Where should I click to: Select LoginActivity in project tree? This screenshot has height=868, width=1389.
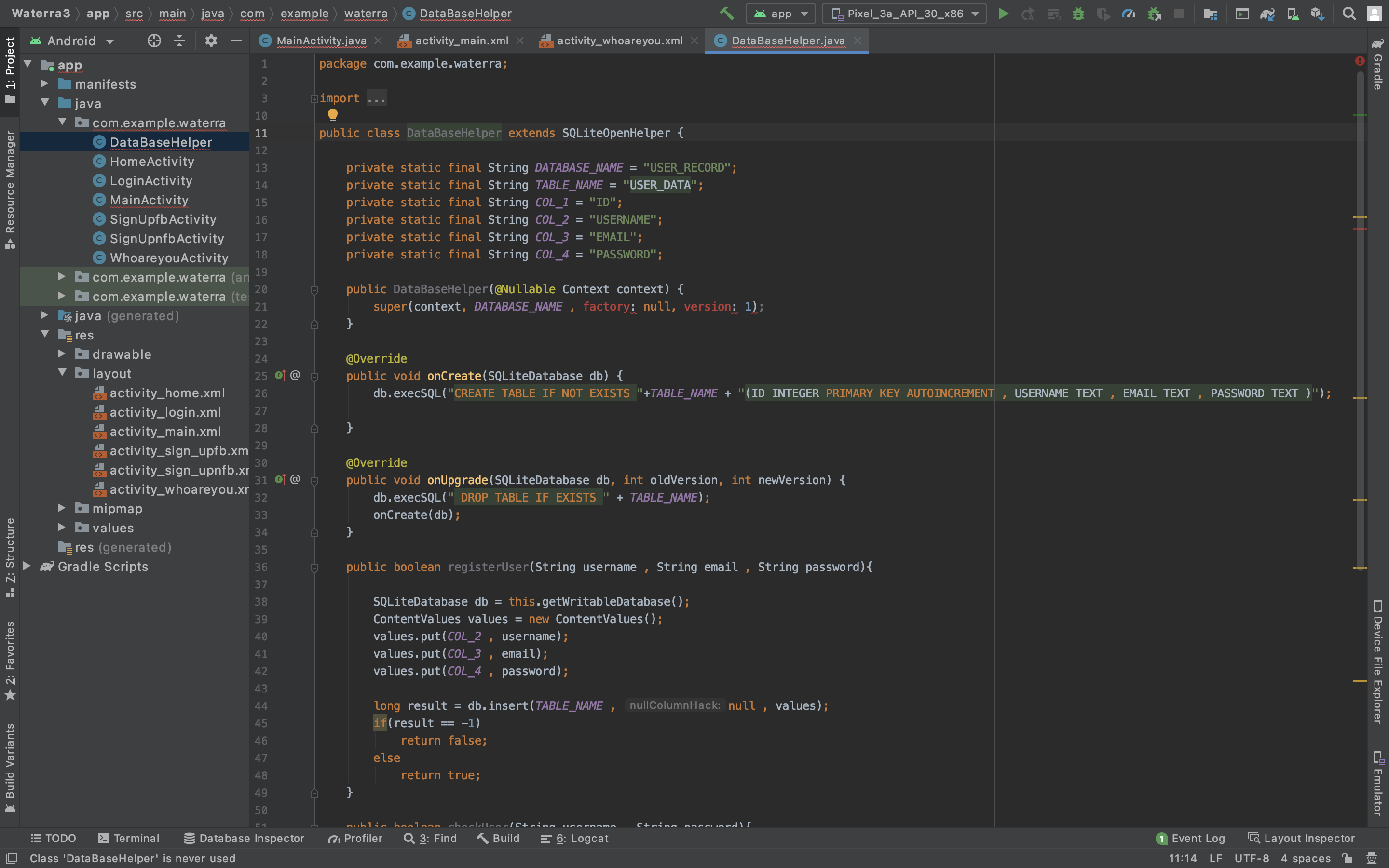pyautogui.click(x=150, y=181)
